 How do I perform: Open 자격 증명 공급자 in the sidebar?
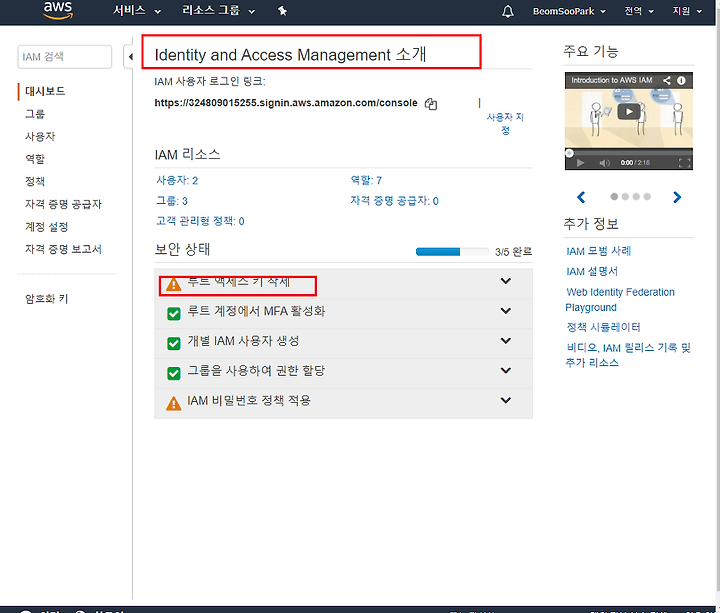(x=63, y=204)
